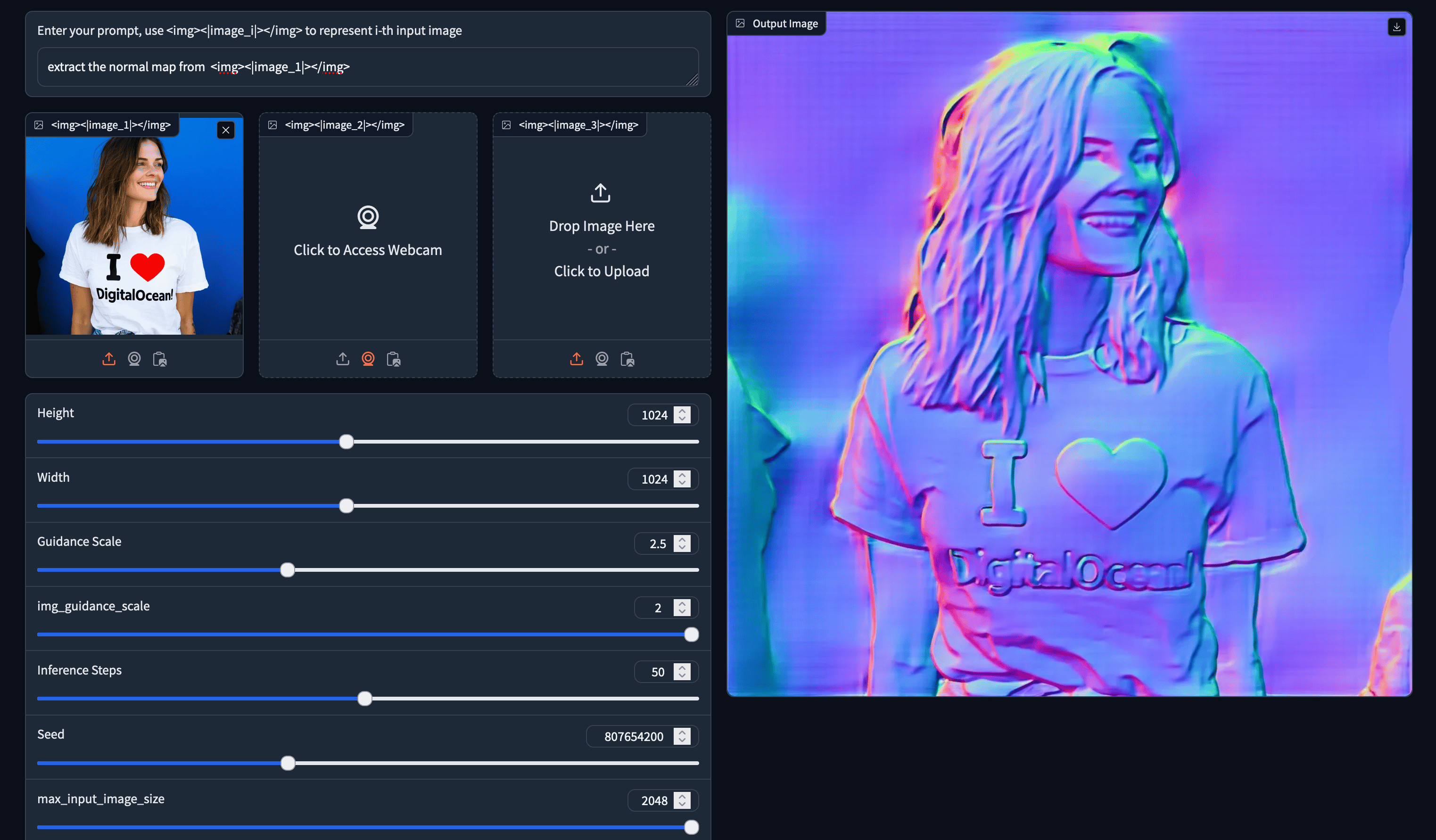1436x840 pixels.
Task: Click inside the prompt text box
Action: pos(368,66)
